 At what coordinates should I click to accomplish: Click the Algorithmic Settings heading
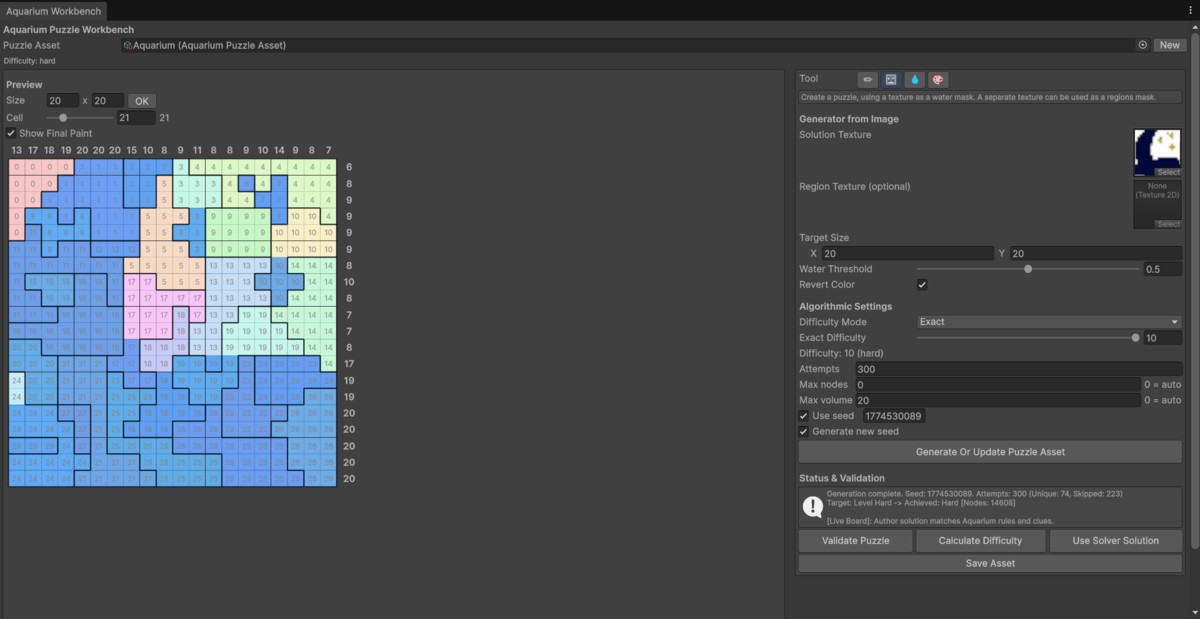[846, 306]
